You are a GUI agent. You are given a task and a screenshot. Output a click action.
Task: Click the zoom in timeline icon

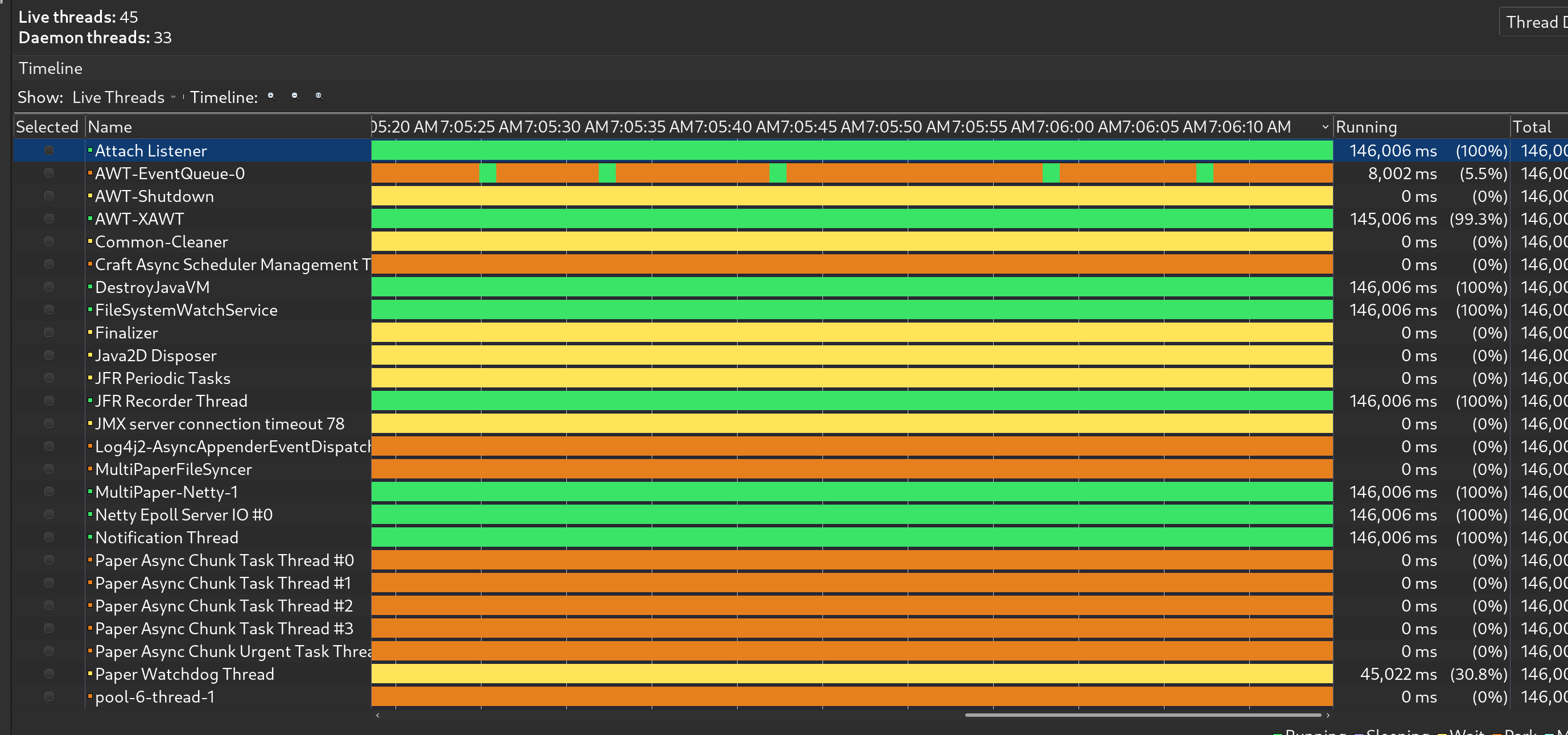tap(271, 96)
